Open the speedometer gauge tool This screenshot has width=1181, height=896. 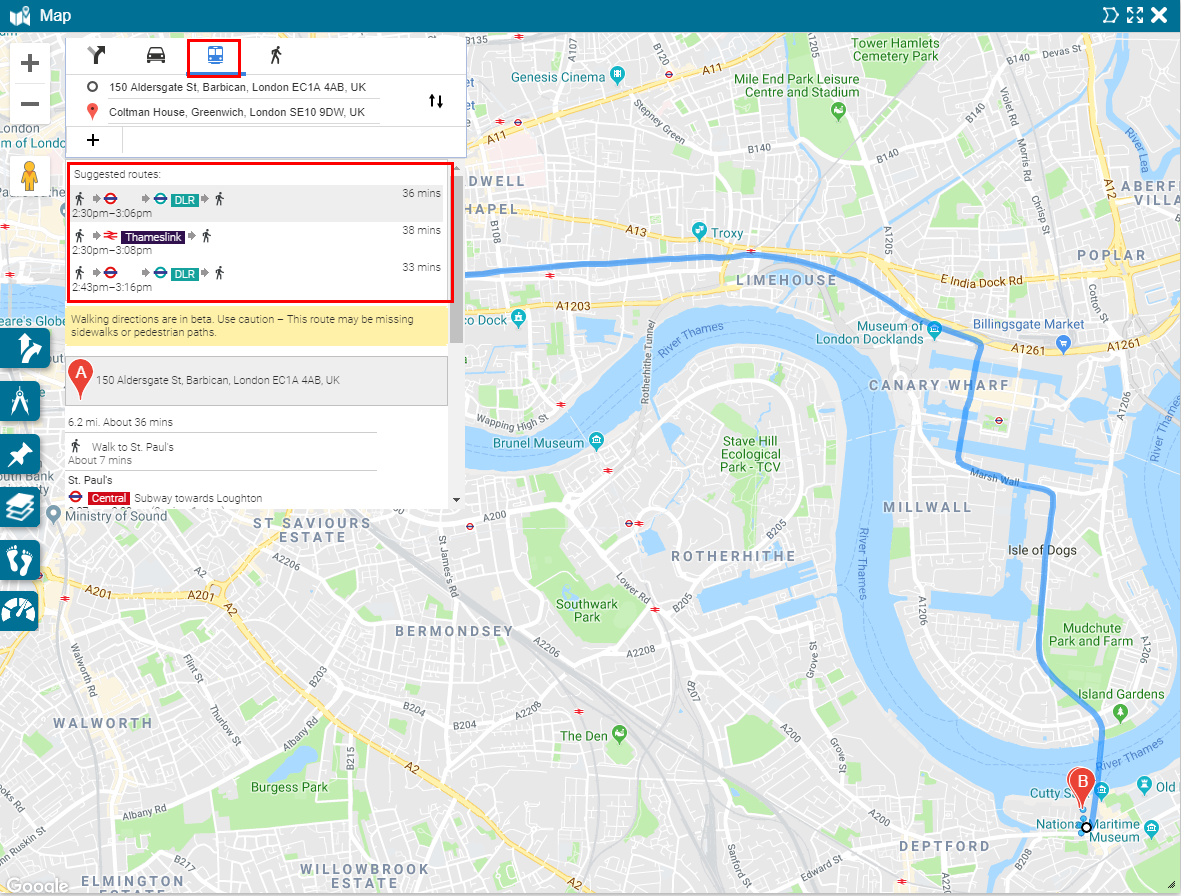[x=21, y=612]
